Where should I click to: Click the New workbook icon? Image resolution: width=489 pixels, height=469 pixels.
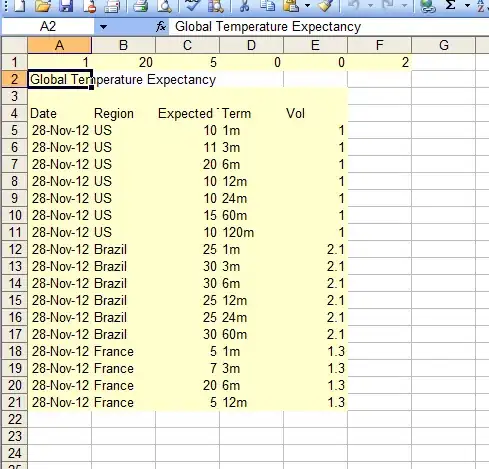tap(19, 5)
